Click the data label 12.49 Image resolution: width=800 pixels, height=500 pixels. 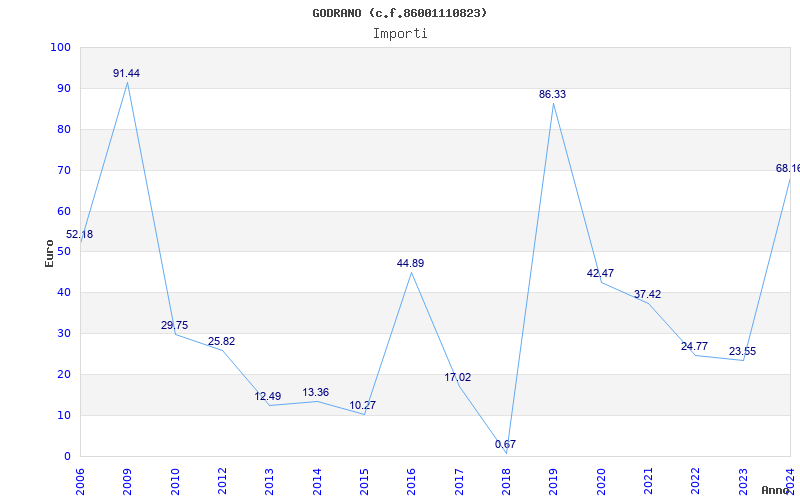(268, 396)
